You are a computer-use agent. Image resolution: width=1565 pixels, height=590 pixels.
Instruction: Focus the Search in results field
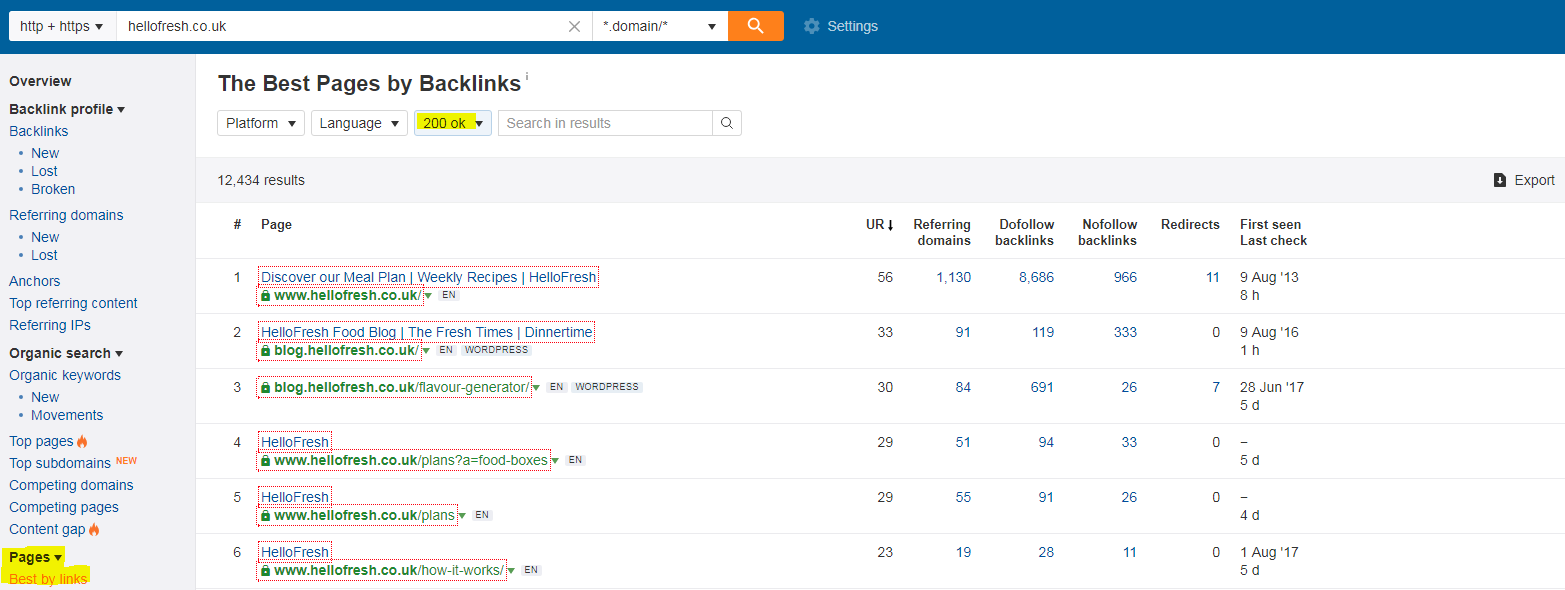pyautogui.click(x=605, y=123)
